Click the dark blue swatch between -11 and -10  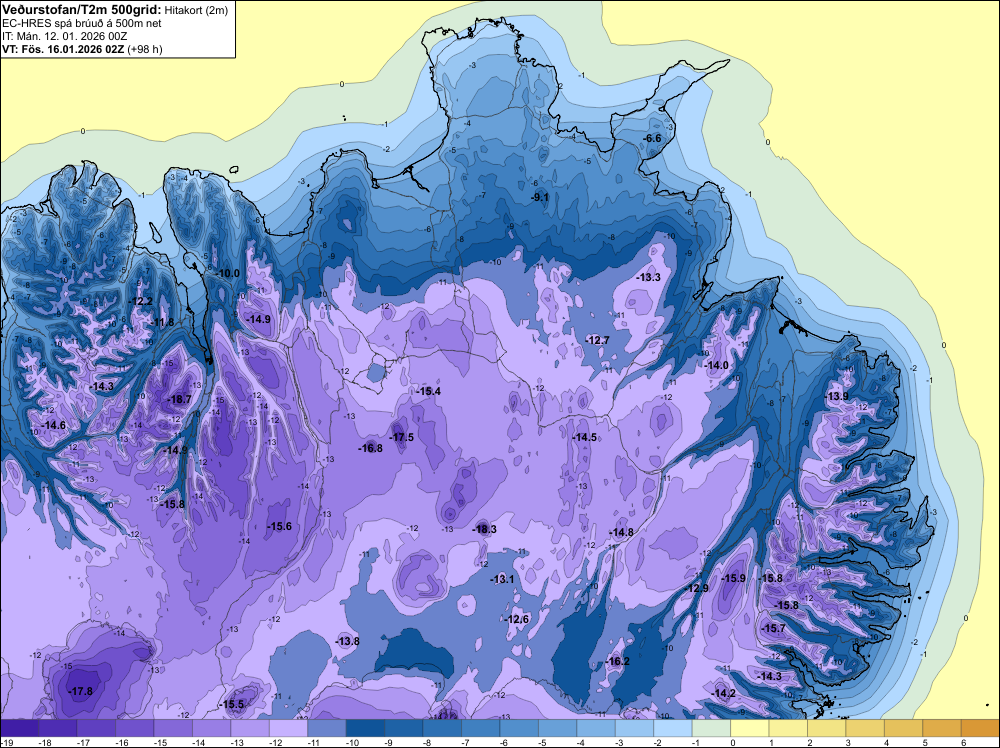[x=327, y=728]
